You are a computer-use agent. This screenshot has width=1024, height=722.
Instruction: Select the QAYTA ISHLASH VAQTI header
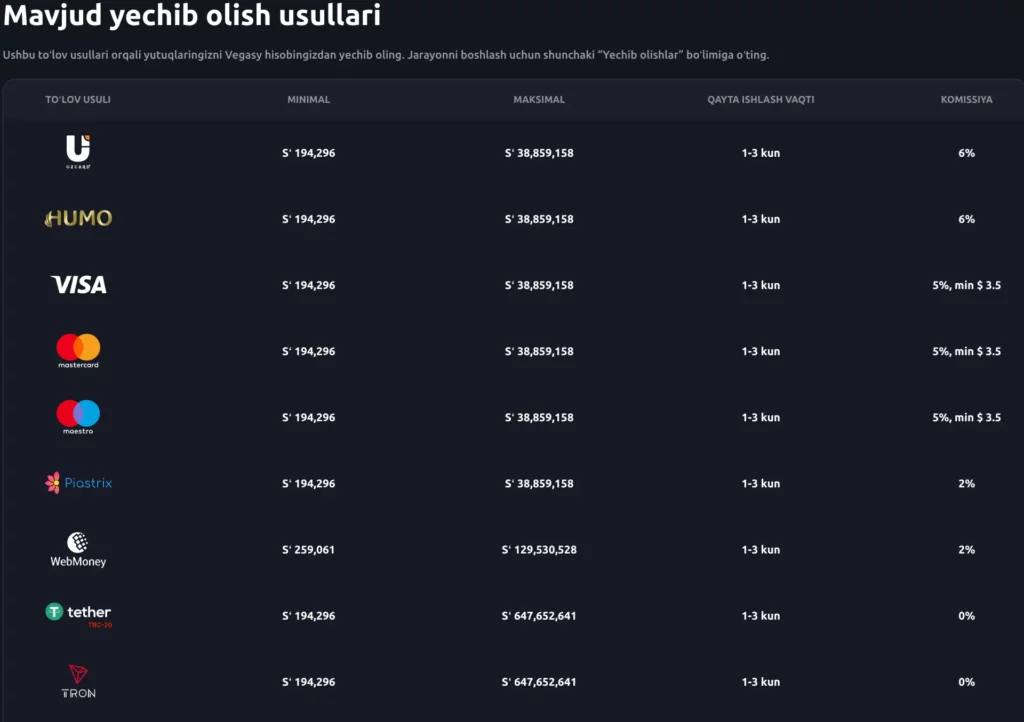click(760, 99)
